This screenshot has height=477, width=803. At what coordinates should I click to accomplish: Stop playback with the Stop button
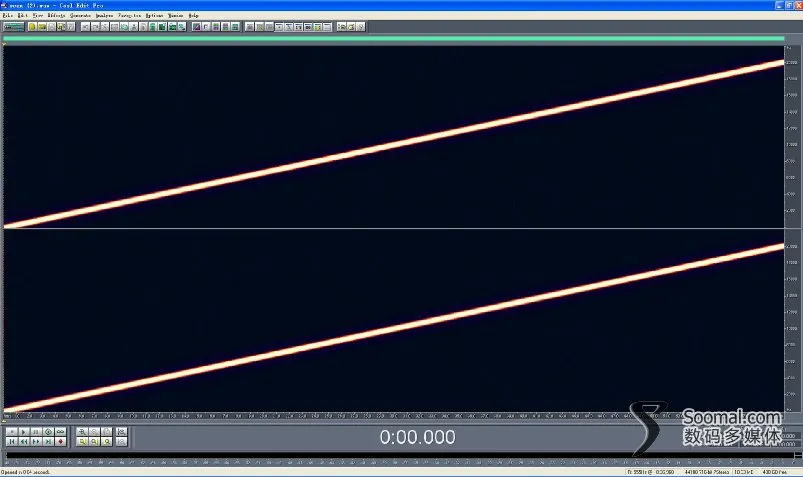tap(11, 432)
